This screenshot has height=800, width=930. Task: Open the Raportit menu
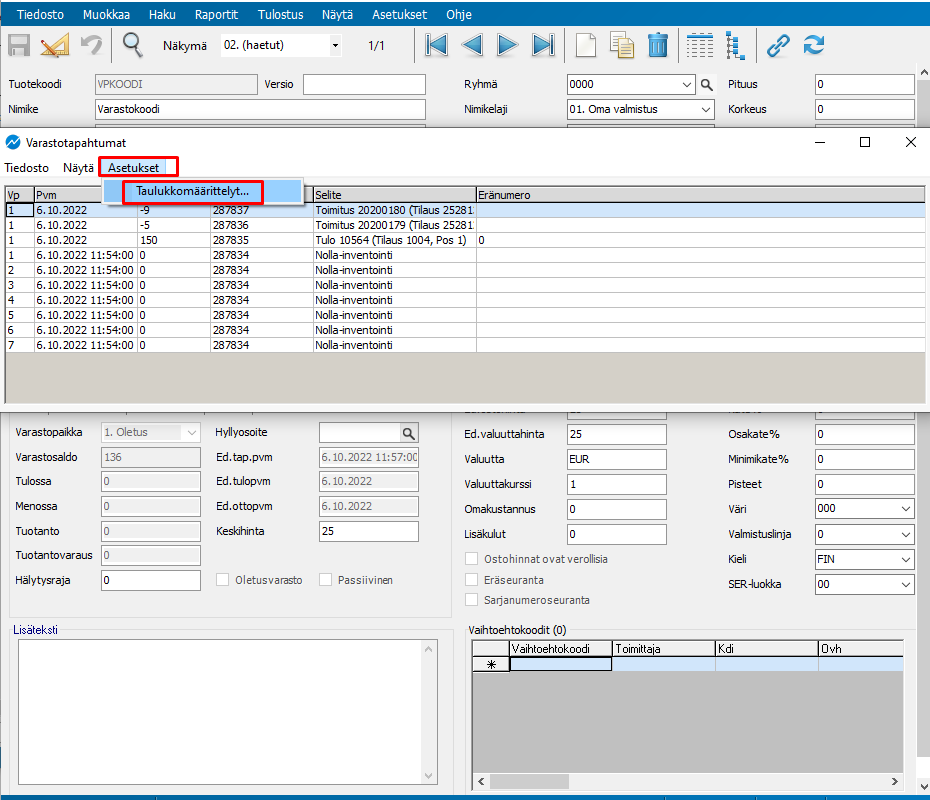[x=216, y=15]
